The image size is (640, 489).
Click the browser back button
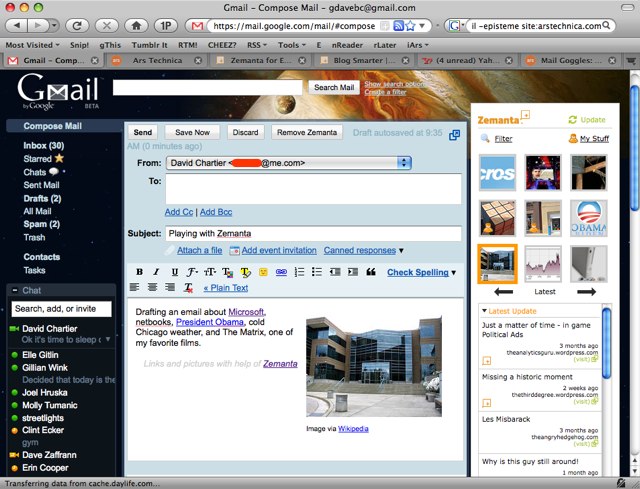pos(17,26)
